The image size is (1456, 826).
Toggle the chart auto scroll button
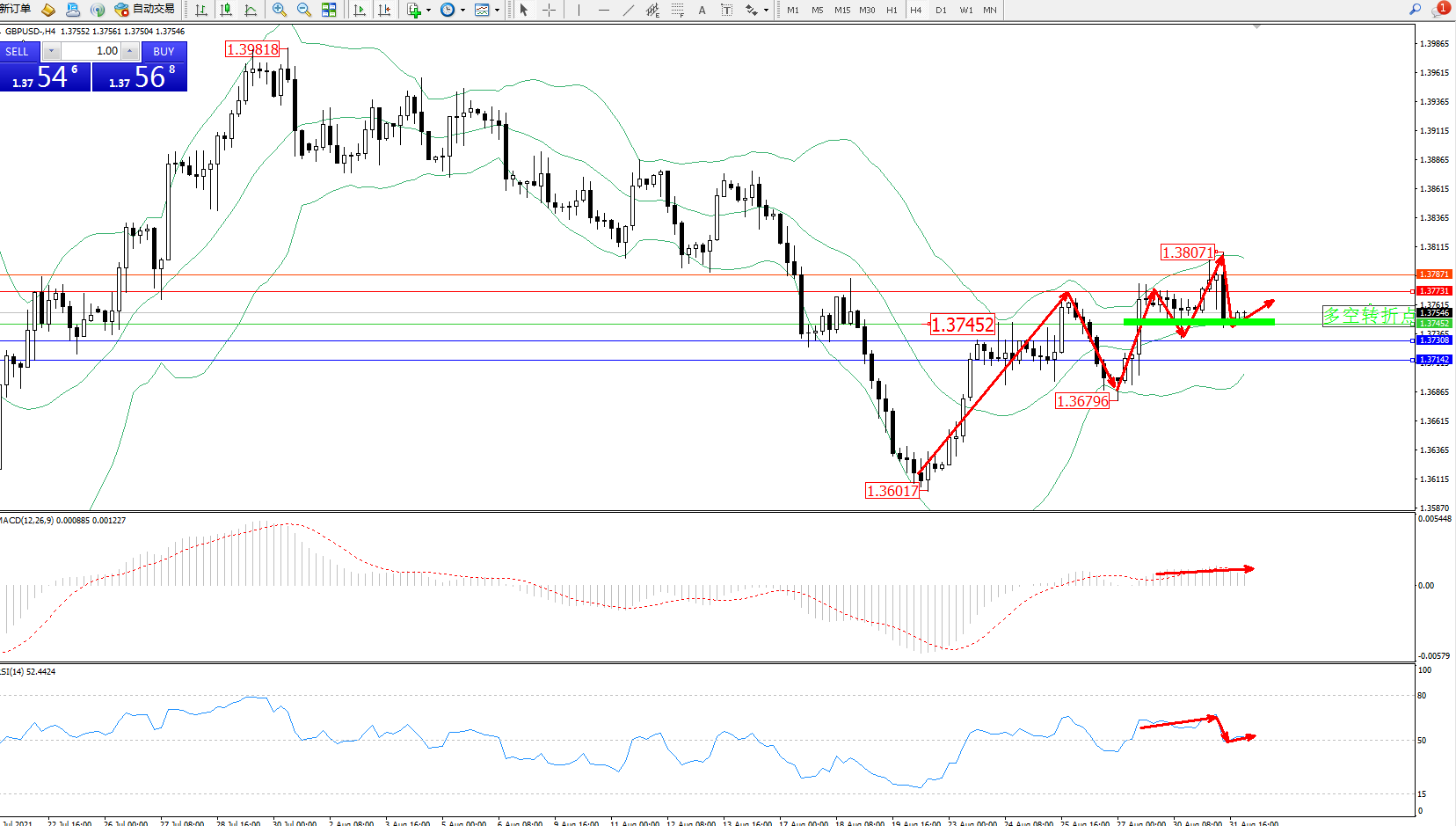360,10
